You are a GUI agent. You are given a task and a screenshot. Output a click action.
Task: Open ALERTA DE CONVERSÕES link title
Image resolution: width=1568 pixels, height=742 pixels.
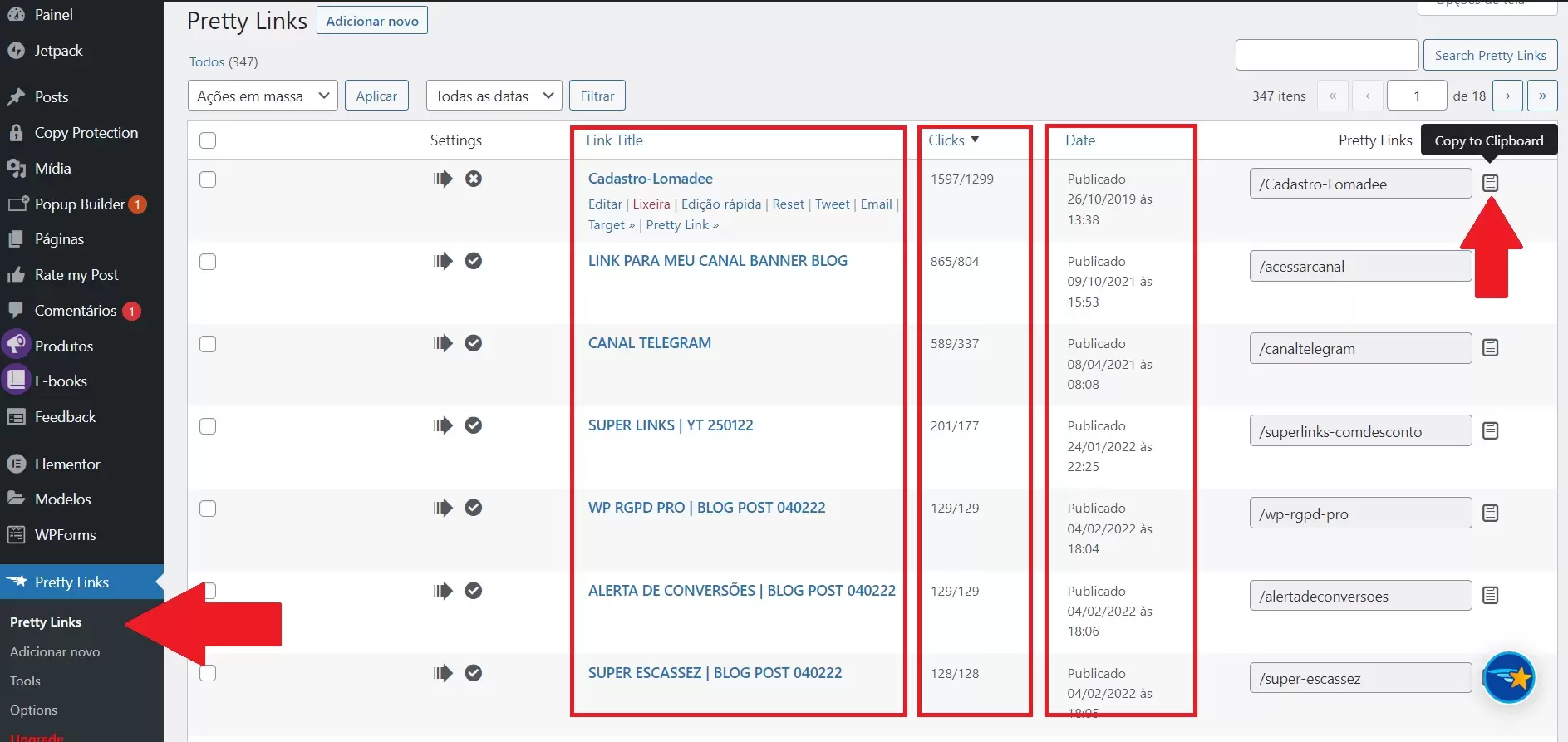click(742, 591)
